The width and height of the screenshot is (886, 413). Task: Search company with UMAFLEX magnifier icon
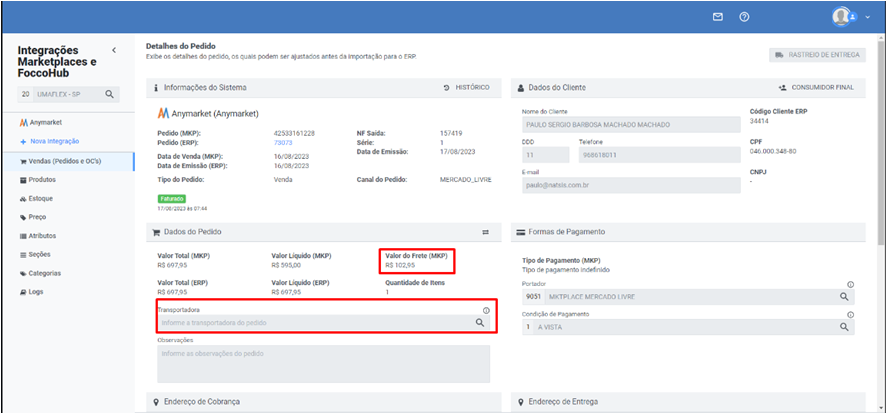coord(110,94)
